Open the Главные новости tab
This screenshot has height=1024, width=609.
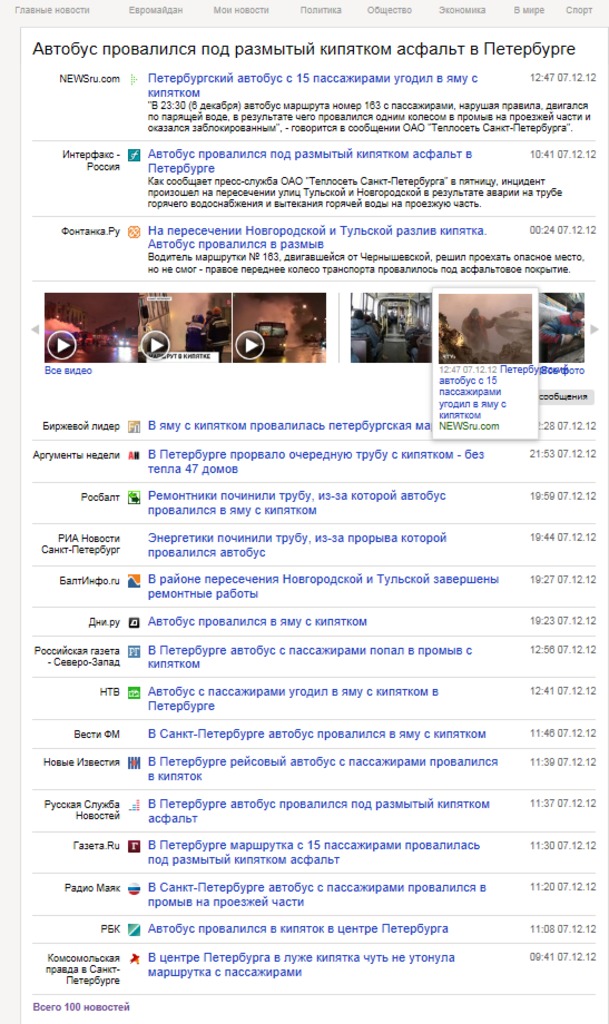tap(52, 10)
